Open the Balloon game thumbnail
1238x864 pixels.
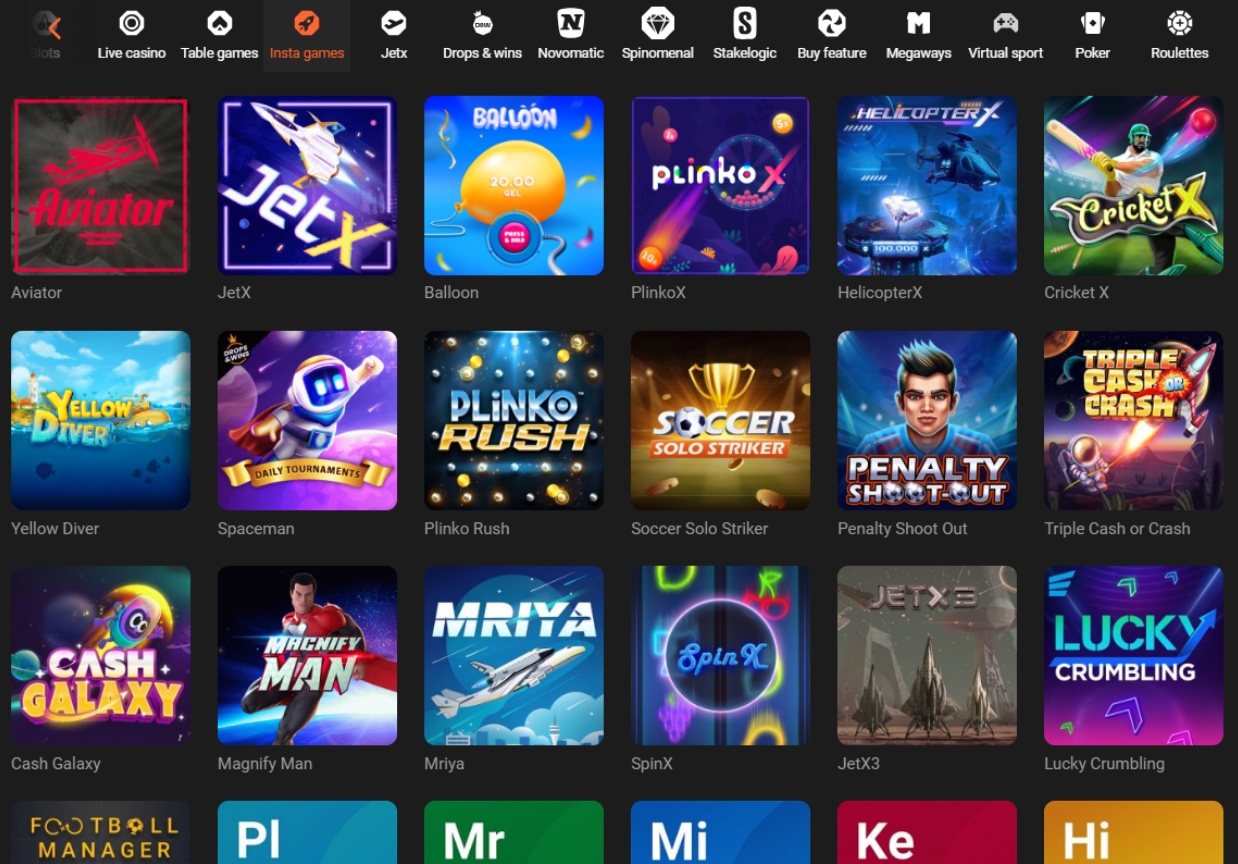(514, 185)
